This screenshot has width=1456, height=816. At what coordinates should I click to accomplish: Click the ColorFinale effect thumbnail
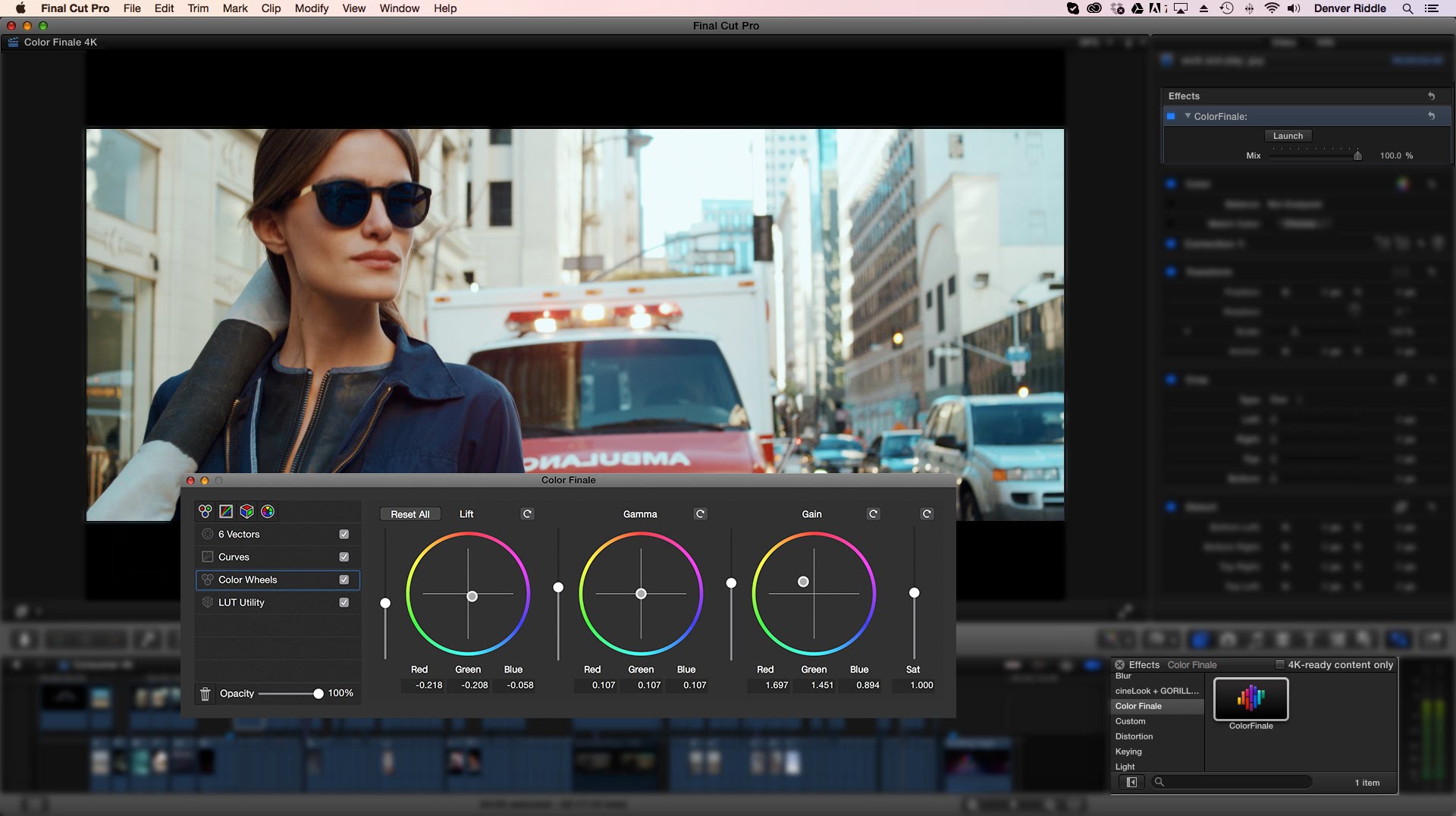click(1250, 698)
